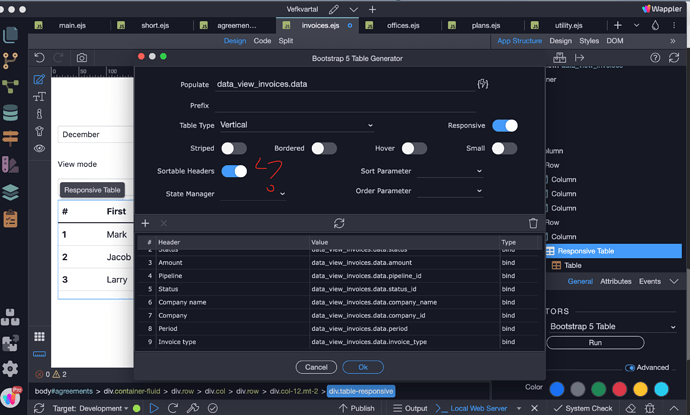Enable the Small switch
Image resolution: width=690 pixels, height=415 pixels.
pos(504,148)
